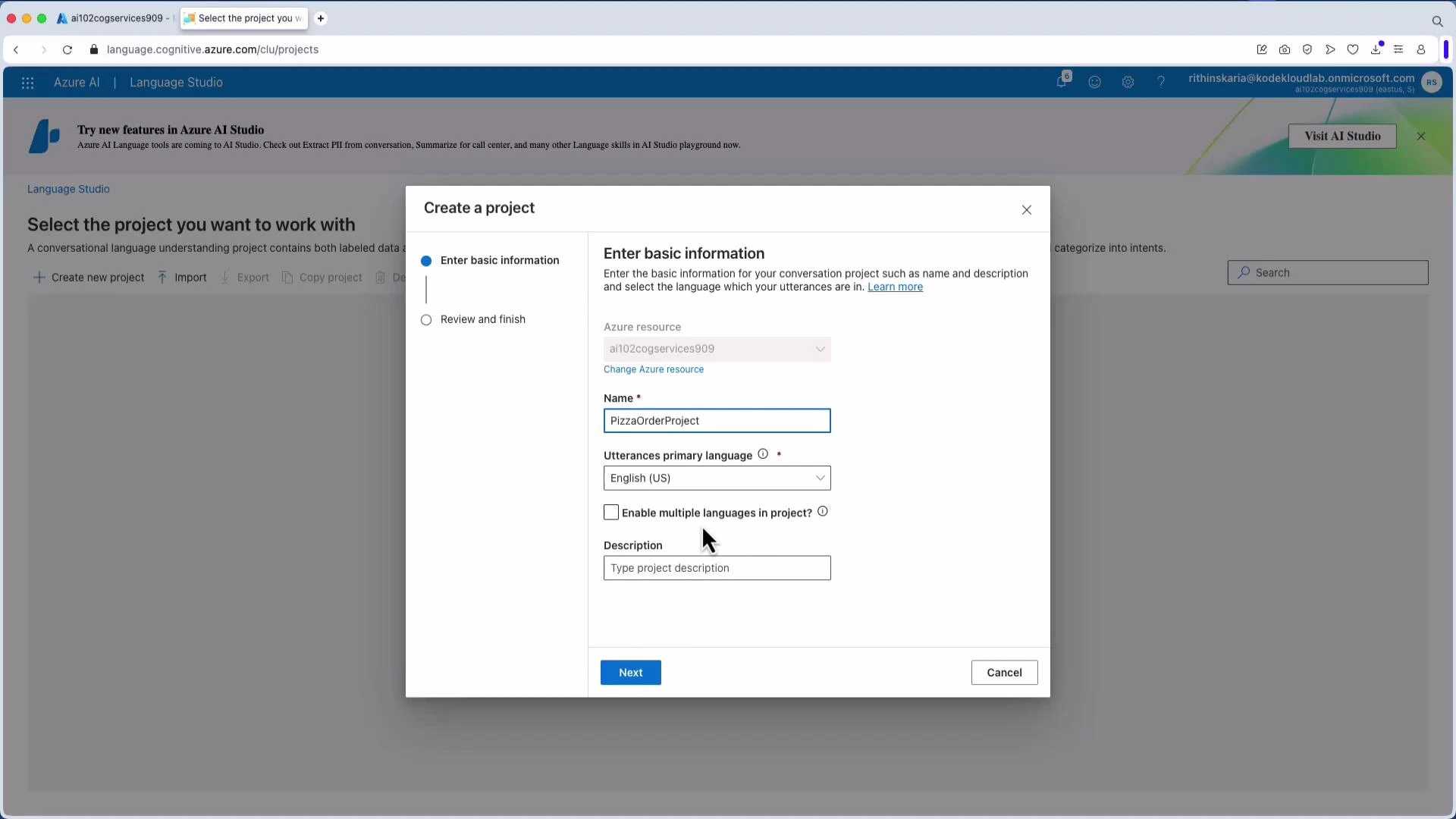The width and height of the screenshot is (1456, 819).
Task: Open the notifications bell with 6 alerts
Action: click(1062, 82)
